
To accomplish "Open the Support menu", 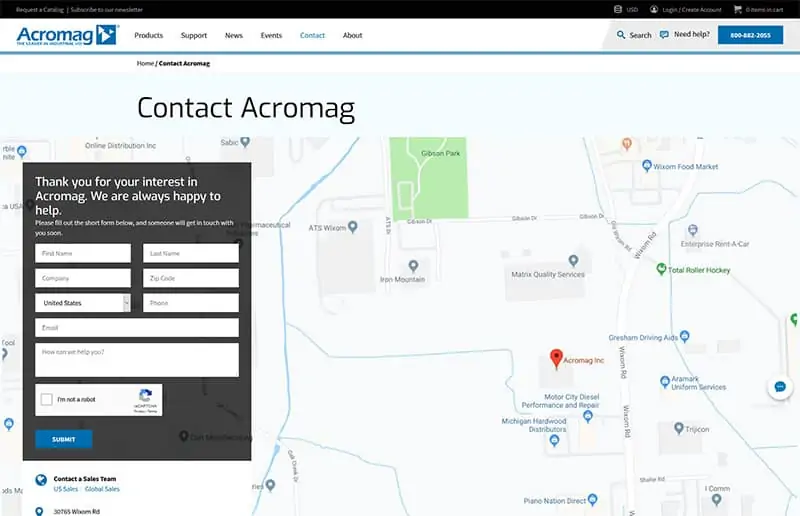I will [194, 35].
